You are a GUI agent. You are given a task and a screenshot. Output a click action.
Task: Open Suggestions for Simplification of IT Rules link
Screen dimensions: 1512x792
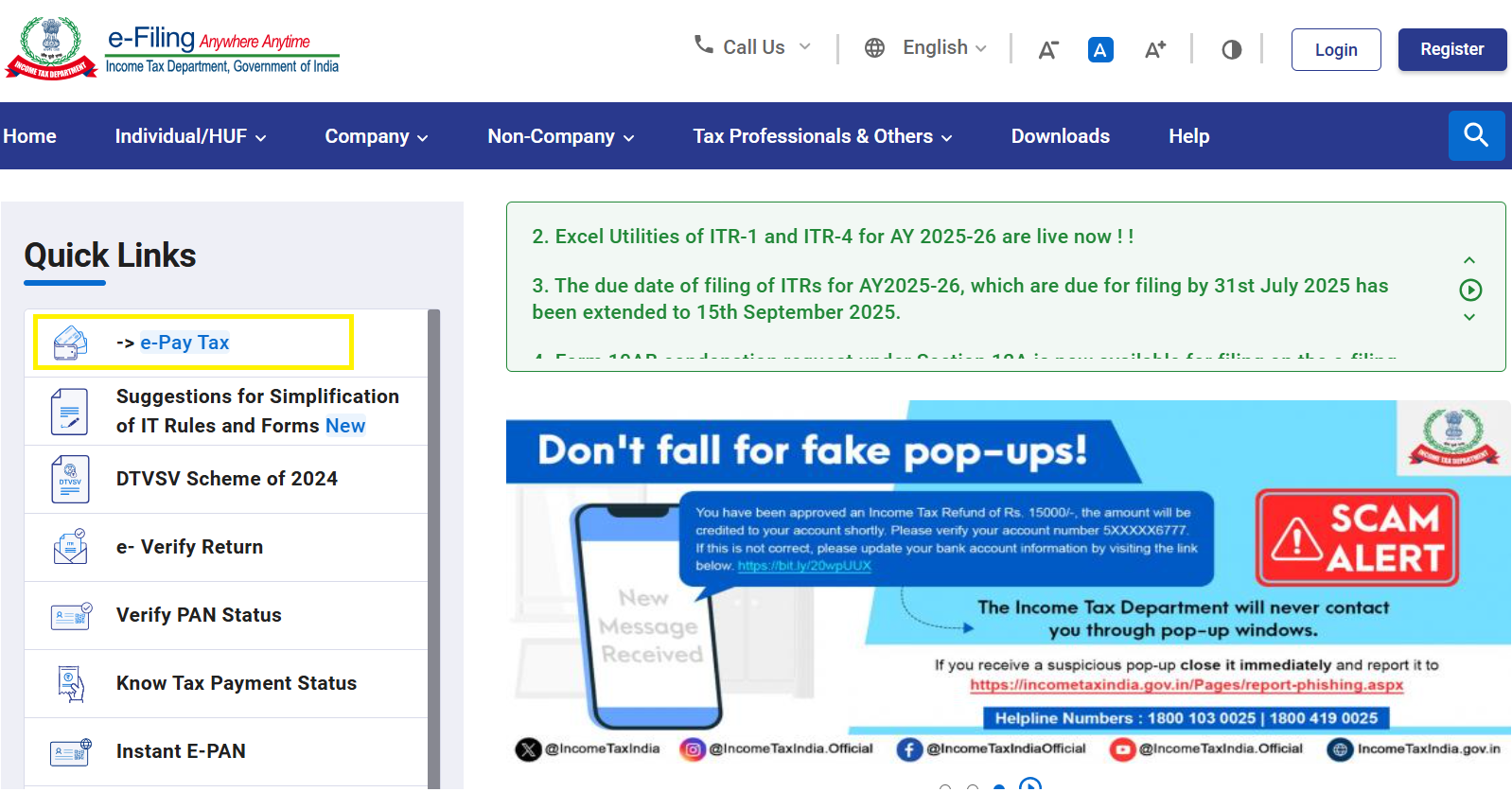click(x=257, y=411)
